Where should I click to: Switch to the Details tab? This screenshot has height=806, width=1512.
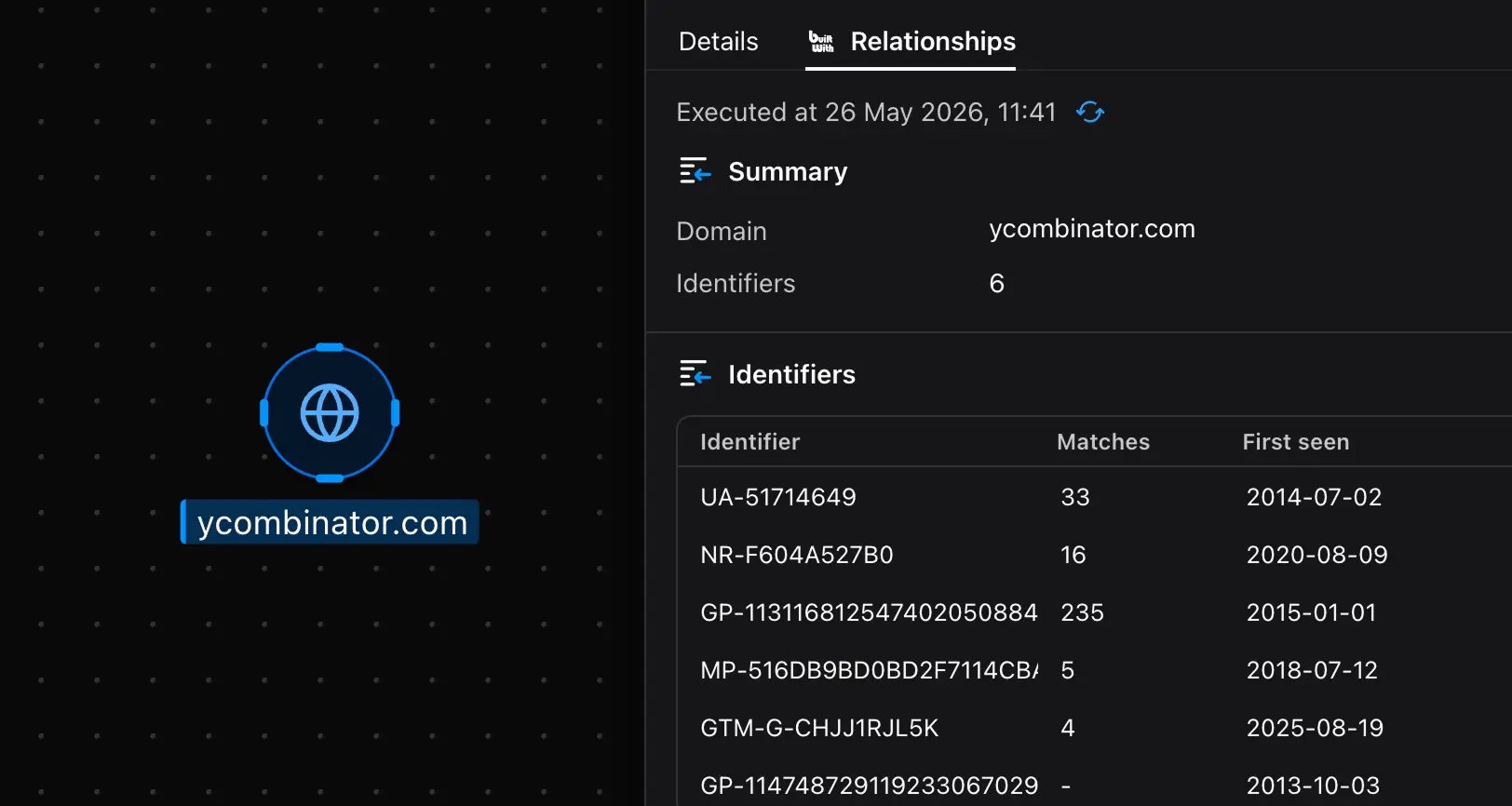718,42
